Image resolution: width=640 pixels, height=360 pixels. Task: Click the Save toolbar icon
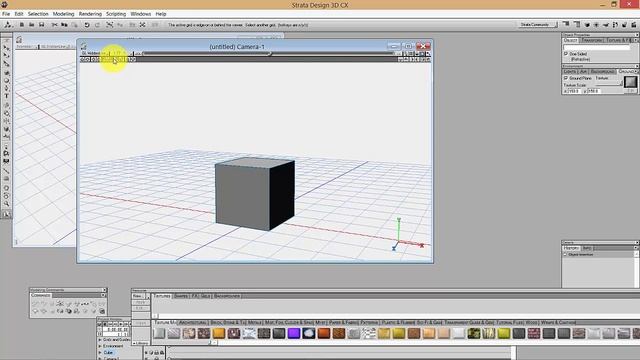pyautogui.click(x=41, y=25)
